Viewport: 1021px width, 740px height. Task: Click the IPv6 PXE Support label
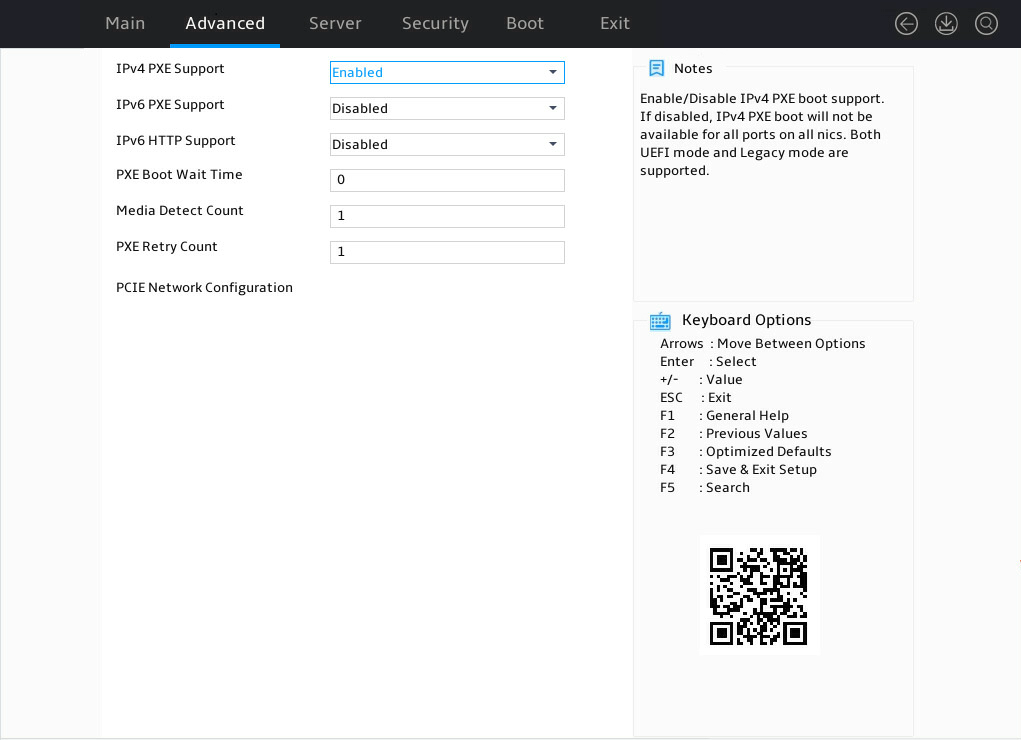[x=170, y=104]
